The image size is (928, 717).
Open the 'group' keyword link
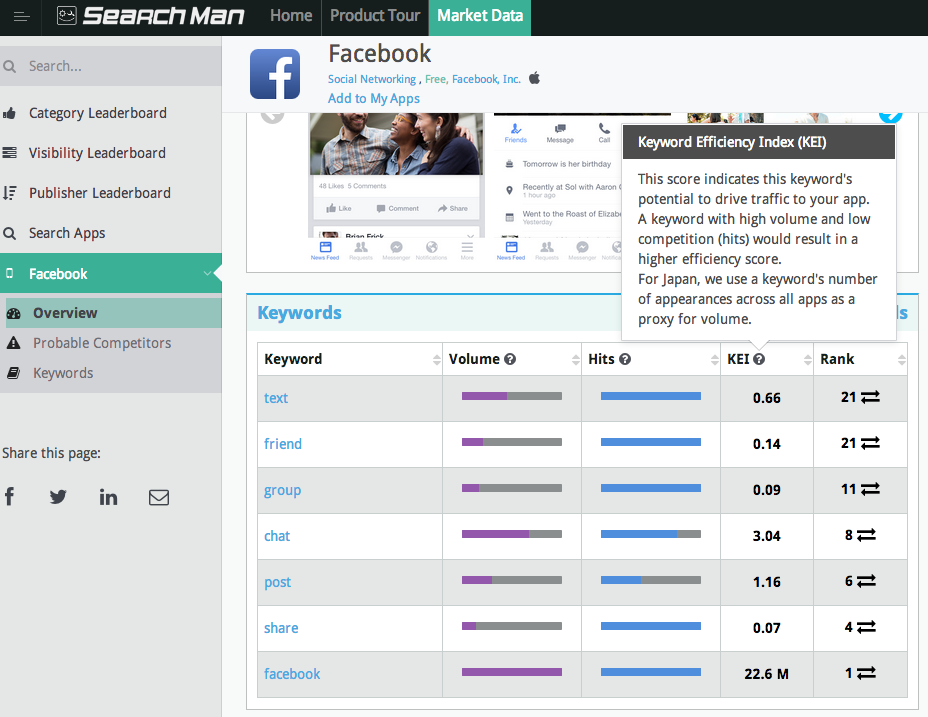[x=282, y=490]
